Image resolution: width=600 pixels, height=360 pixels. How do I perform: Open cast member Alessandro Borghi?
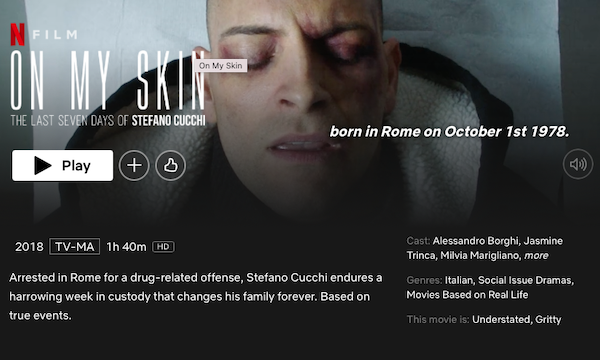476,241
